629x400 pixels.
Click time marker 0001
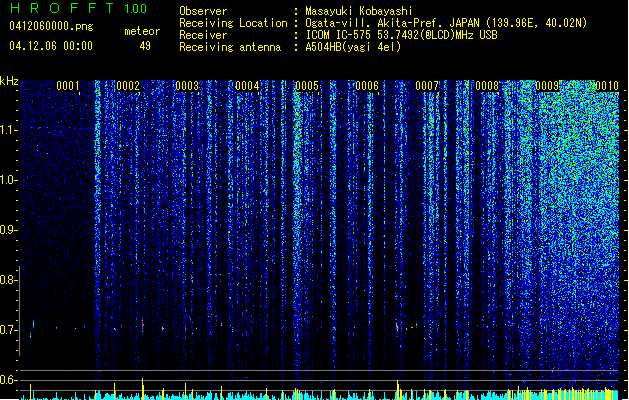tap(68, 86)
